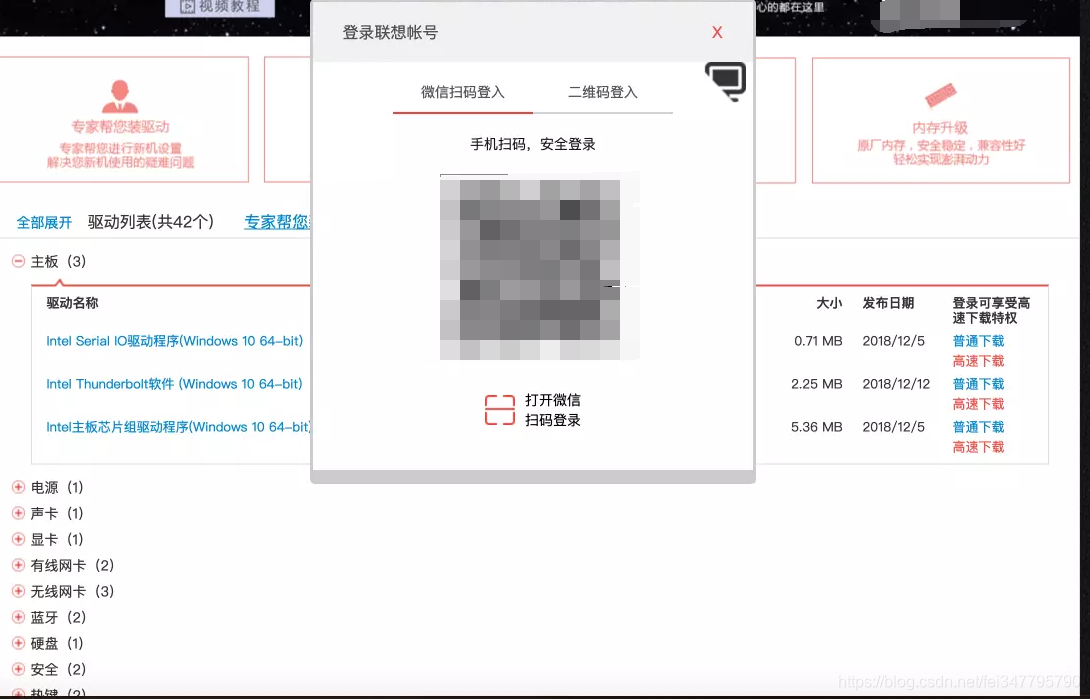Viewport: 1090px width, 700px height.
Task: Click 高速下载 for Intel chipset driver
Action: (978, 447)
